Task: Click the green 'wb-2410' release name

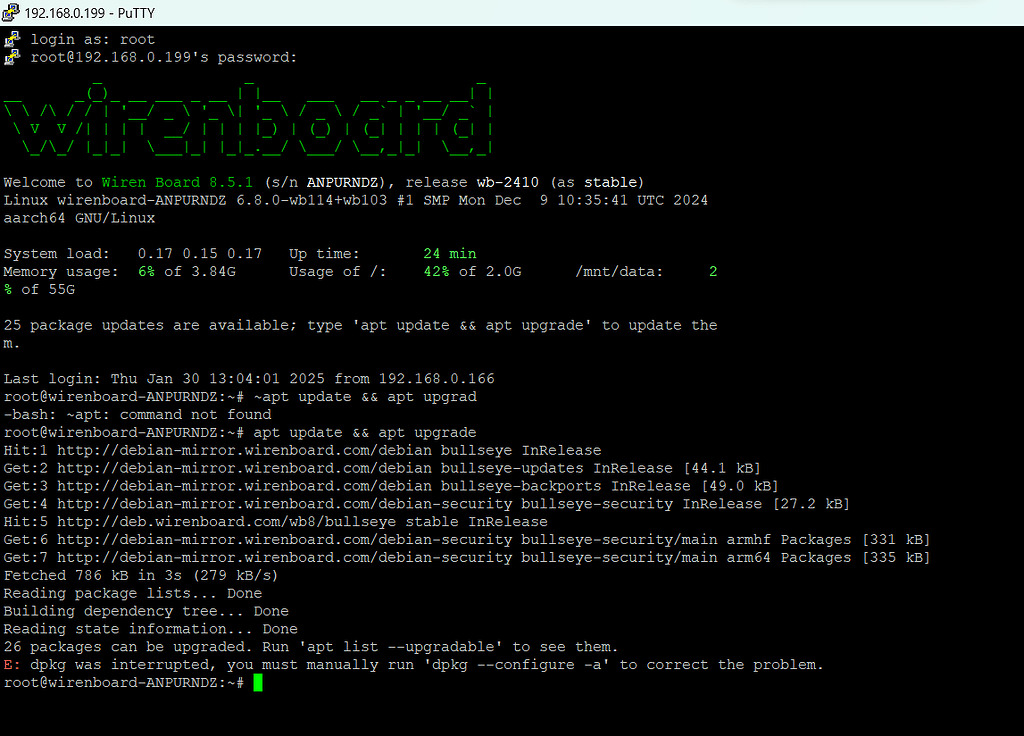Action: (x=508, y=183)
